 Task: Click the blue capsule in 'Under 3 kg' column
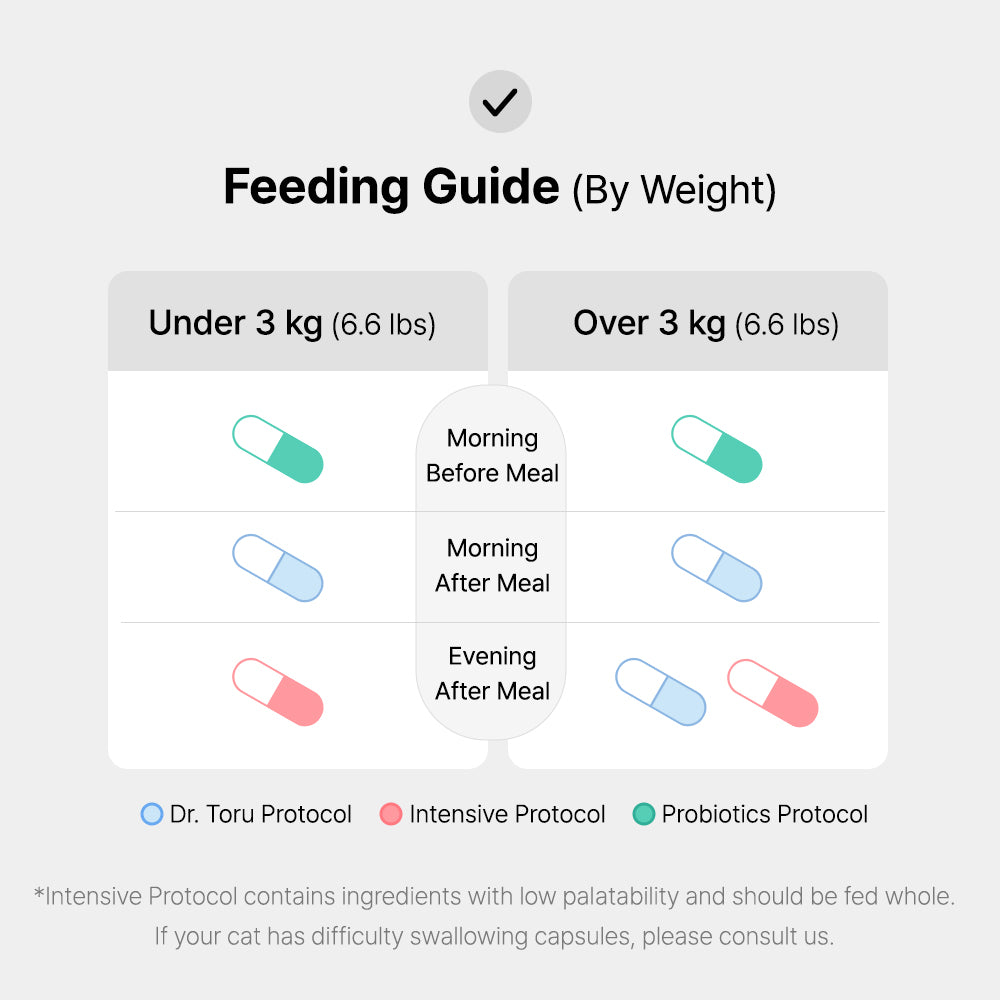(278, 568)
